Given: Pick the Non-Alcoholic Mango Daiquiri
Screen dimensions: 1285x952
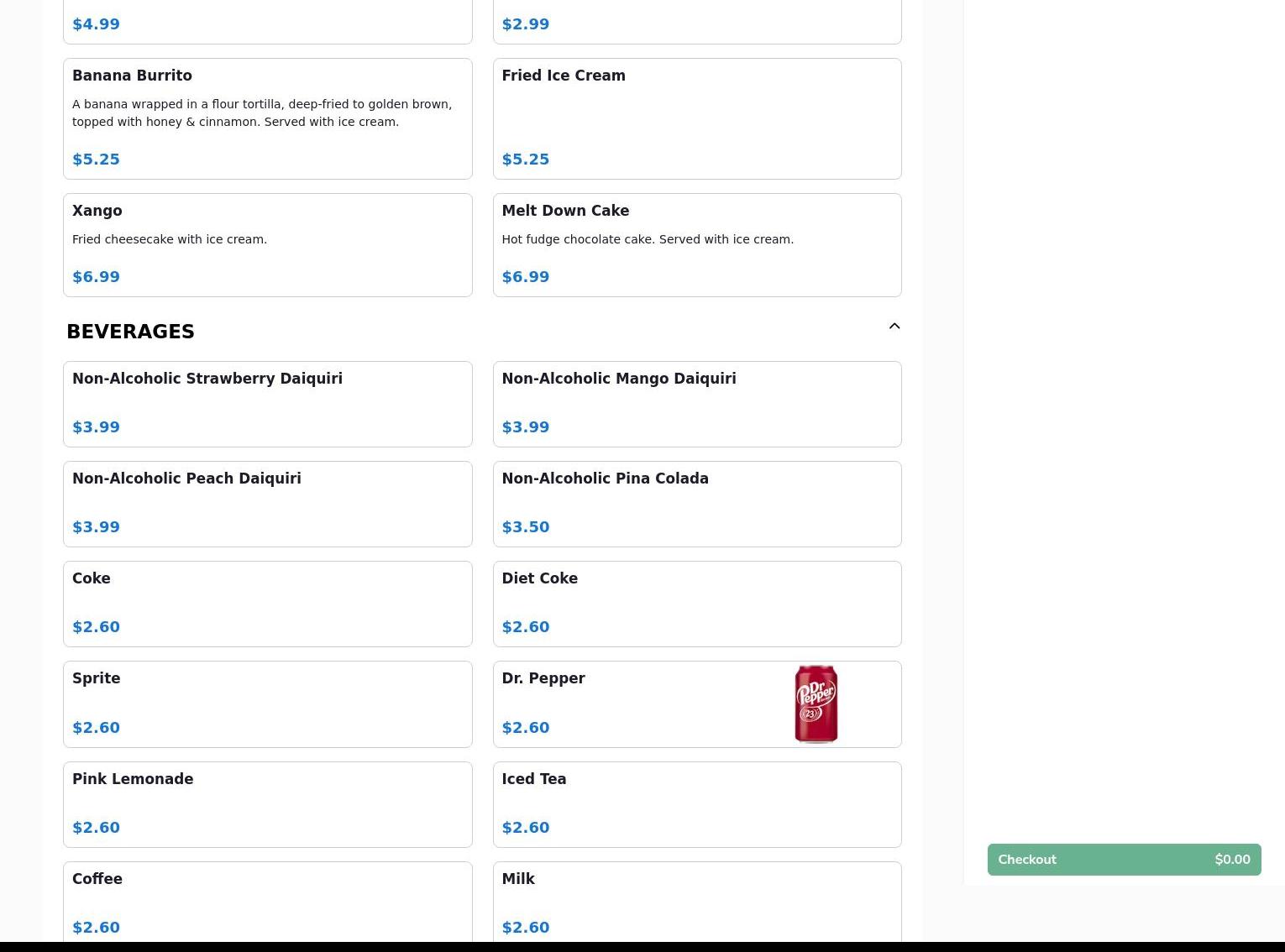Looking at the screenshot, I should coord(696,404).
